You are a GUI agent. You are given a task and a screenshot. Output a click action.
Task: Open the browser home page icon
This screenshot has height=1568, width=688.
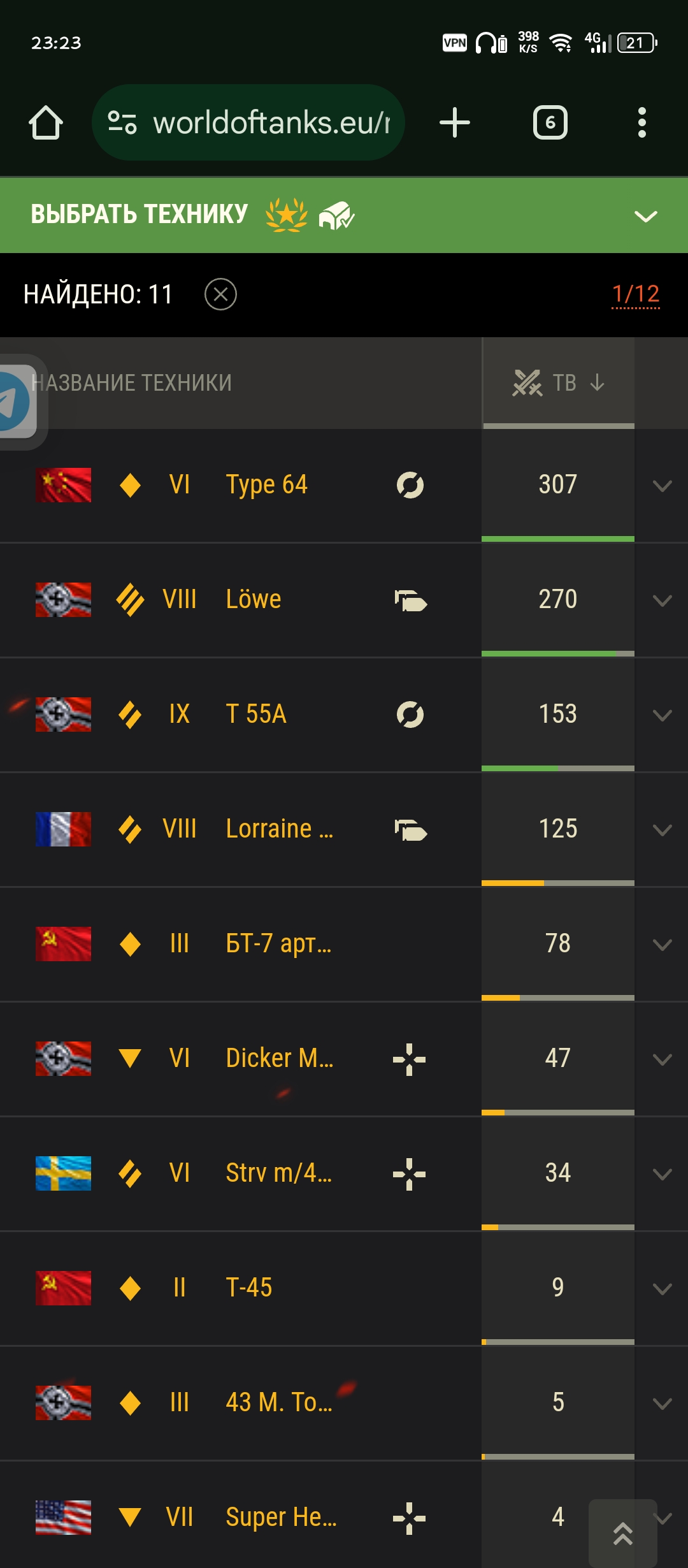click(x=46, y=122)
